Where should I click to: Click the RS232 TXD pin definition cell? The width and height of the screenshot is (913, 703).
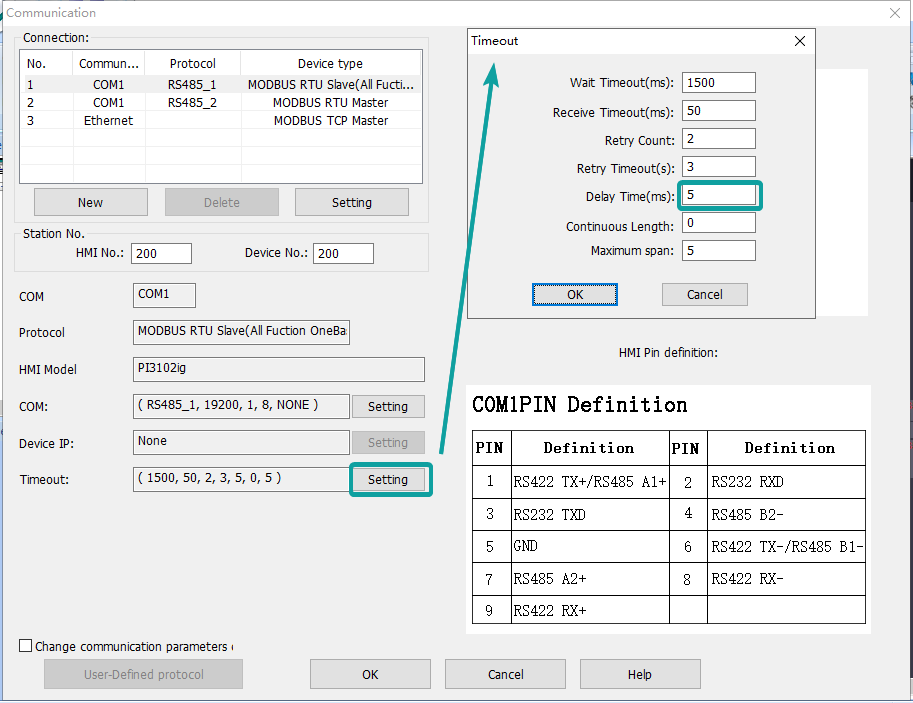pyautogui.click(x=590, y=514)
